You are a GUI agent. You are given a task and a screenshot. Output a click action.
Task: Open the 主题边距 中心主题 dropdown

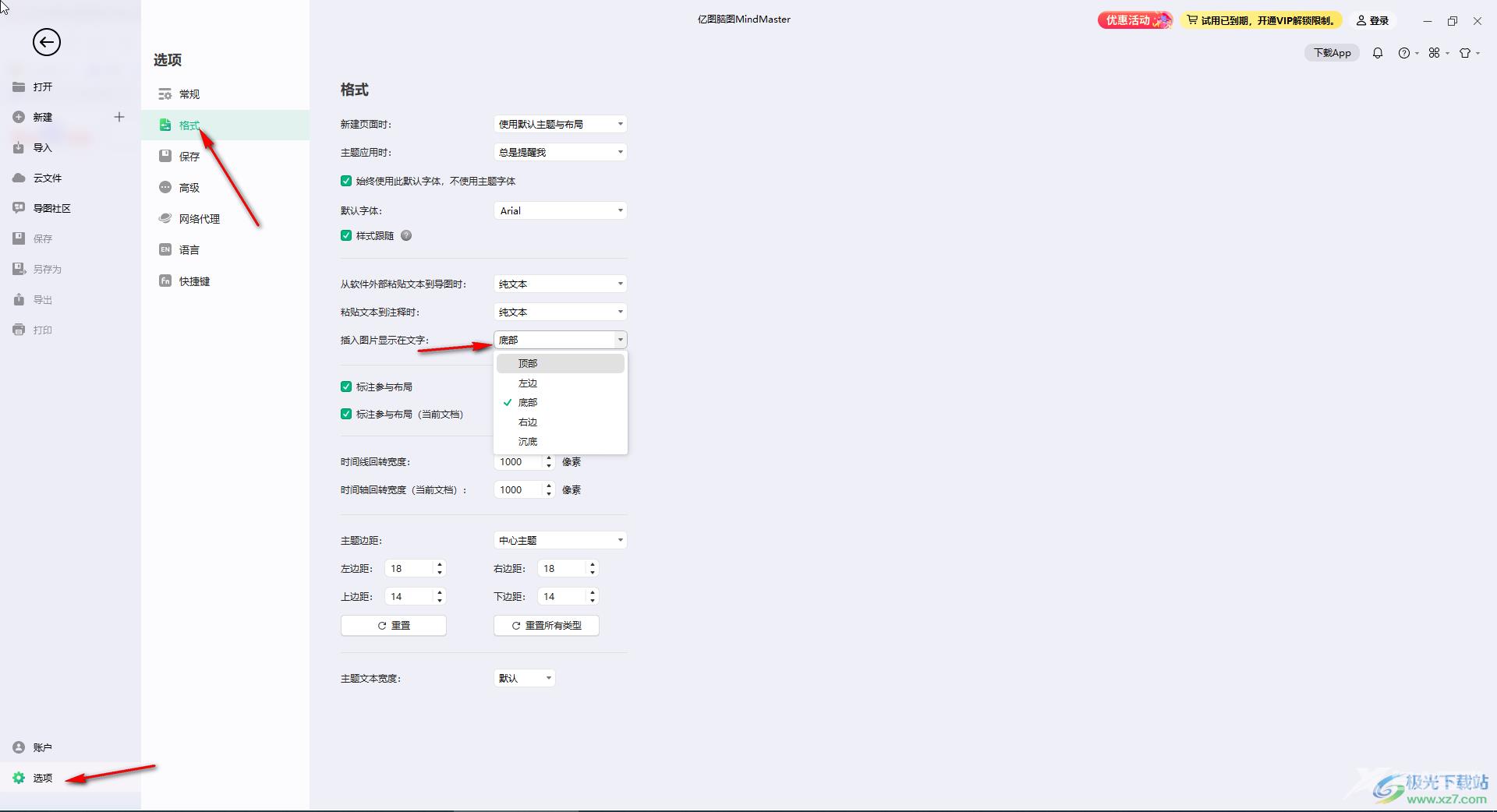561,540
